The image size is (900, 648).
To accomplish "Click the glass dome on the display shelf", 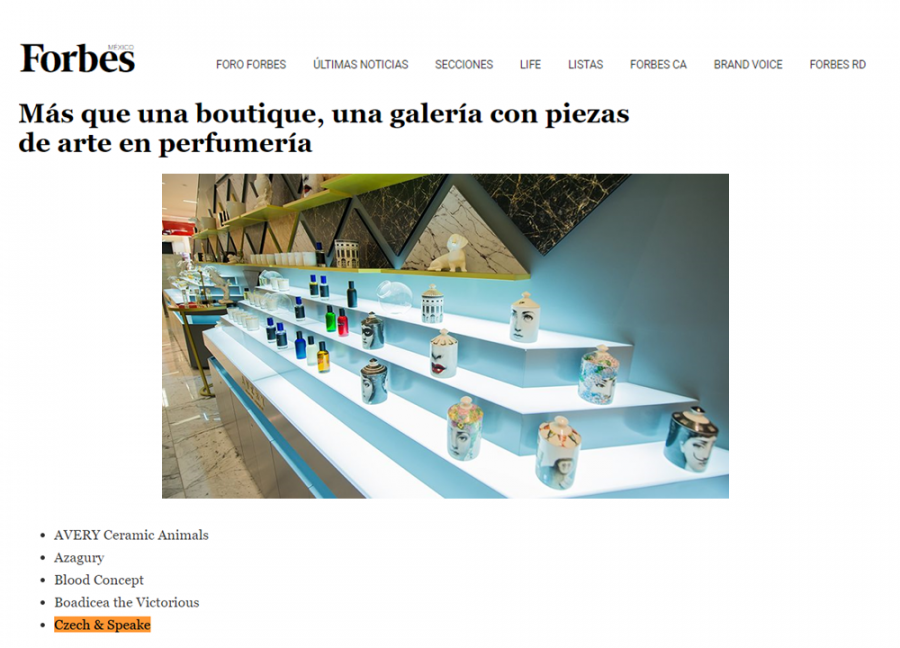I will click(394, 297).
